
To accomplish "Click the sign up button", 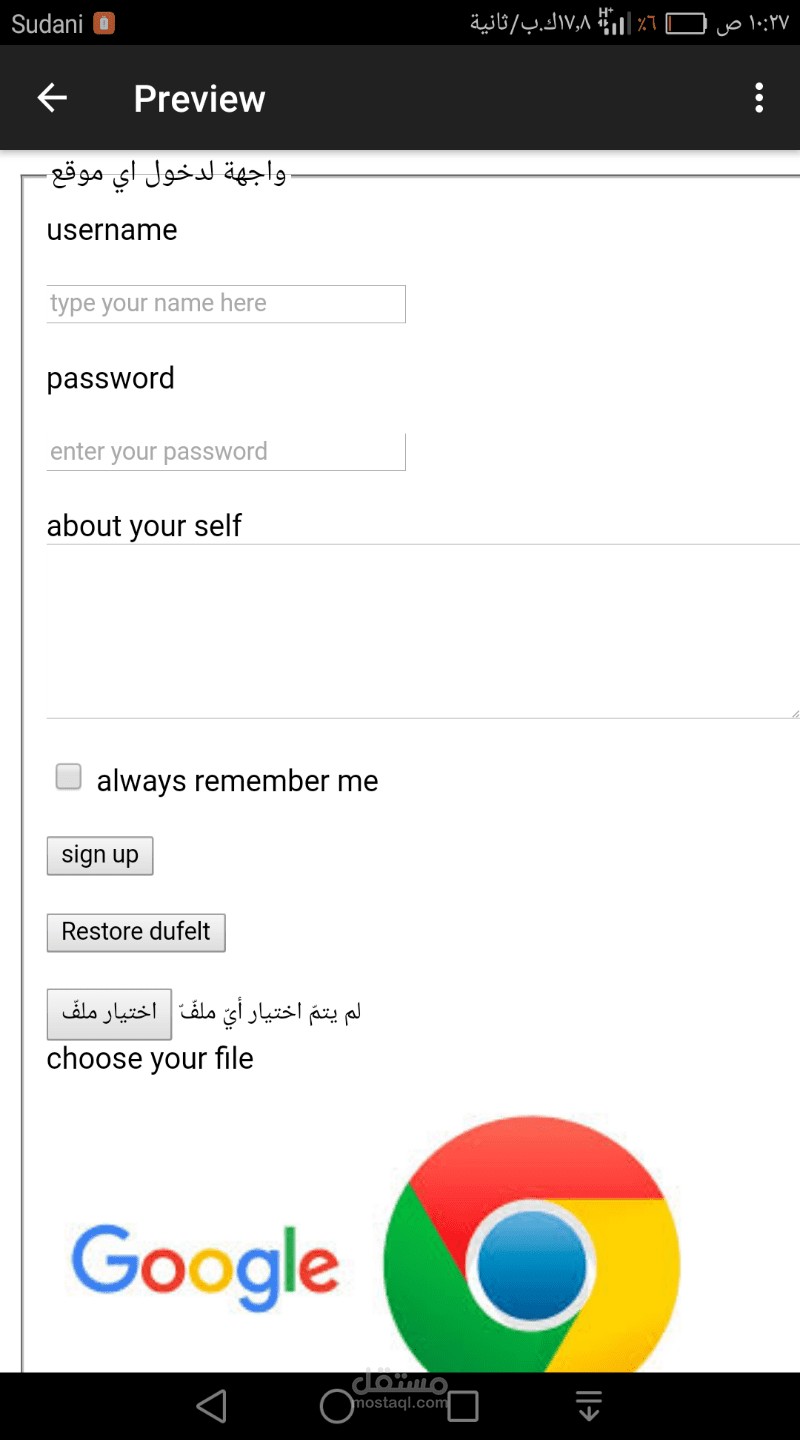I will coord(100,856).
